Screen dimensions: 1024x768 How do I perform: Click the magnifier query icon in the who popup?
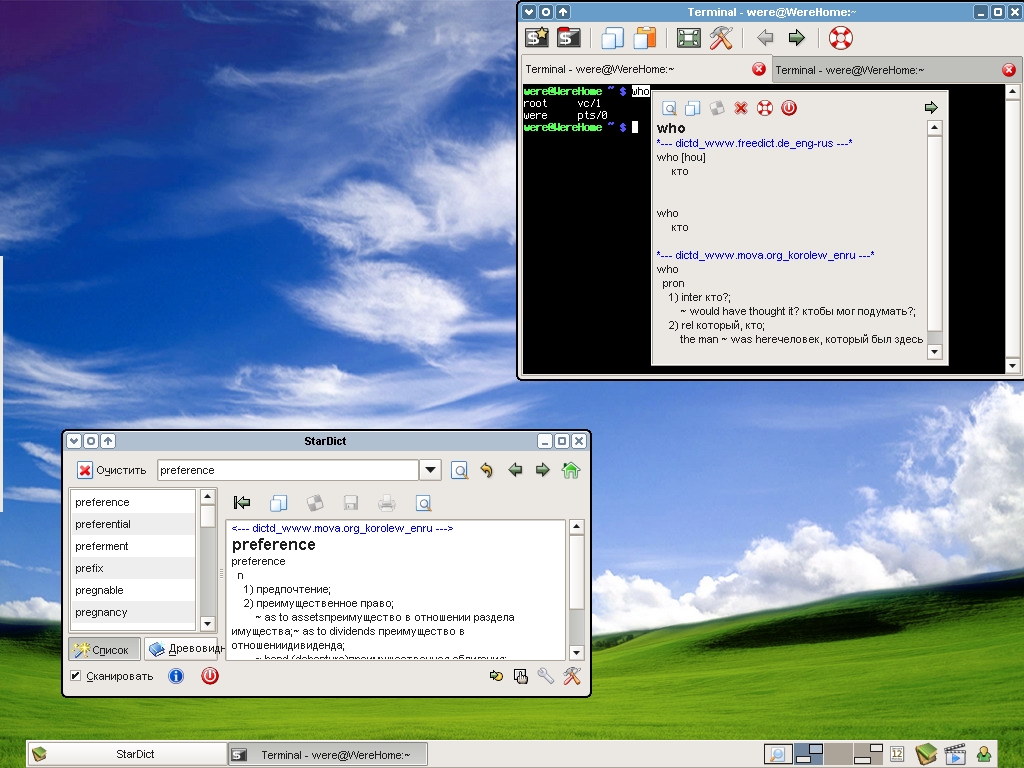pyautogui.click(x=669, y=108)
